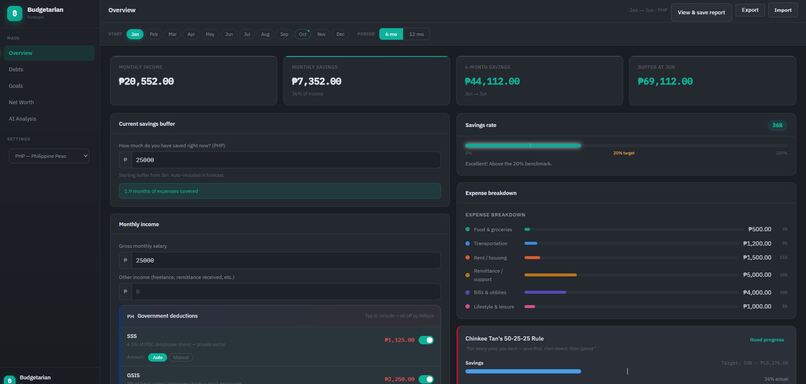Viewport: 806px width, 384px height.
Task: Click the ₱4,000.00 bills amount
Action: 757,292
